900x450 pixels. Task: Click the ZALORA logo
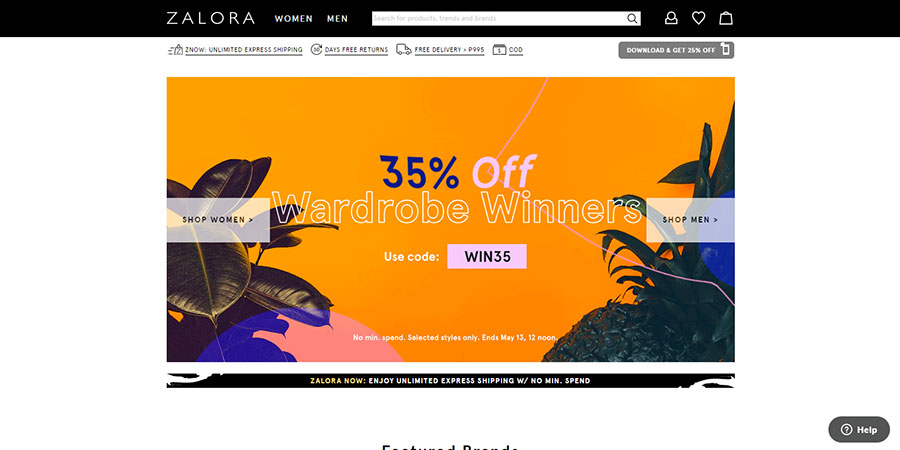(x=211, y=18)
